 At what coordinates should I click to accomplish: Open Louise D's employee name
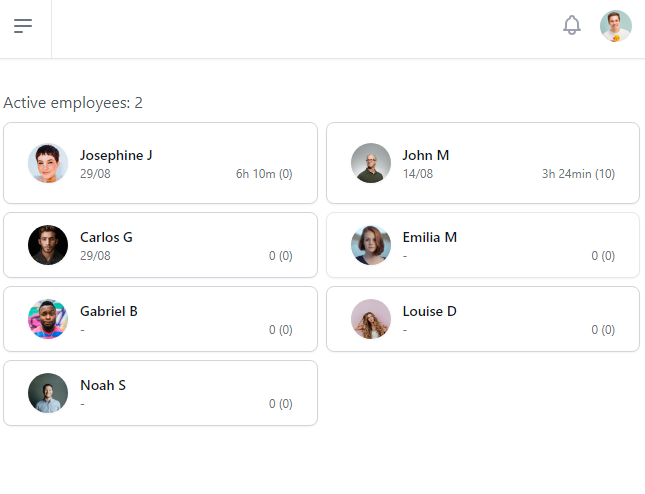430,311
